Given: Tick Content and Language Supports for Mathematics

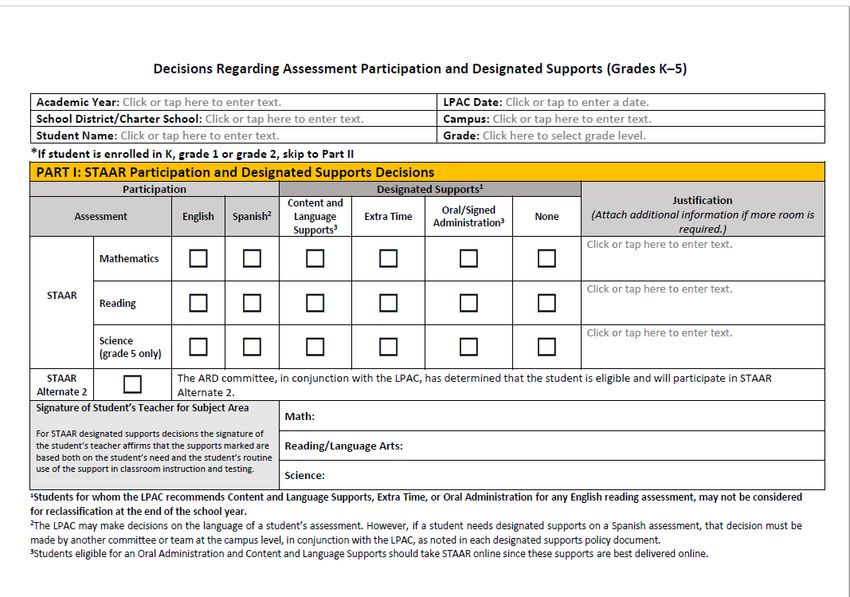Looking at the screenshot, I should (x=315, y=258).
